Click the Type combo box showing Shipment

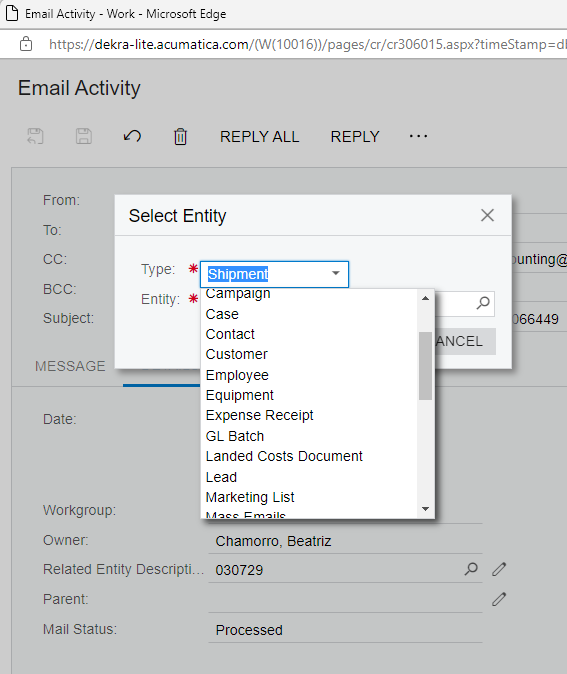tap(274, 274)
